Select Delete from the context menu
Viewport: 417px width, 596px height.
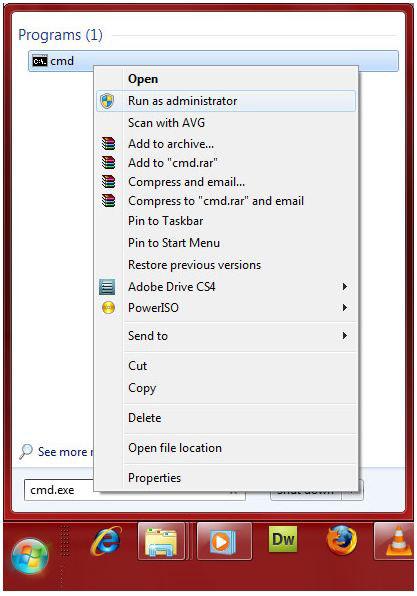226,418
